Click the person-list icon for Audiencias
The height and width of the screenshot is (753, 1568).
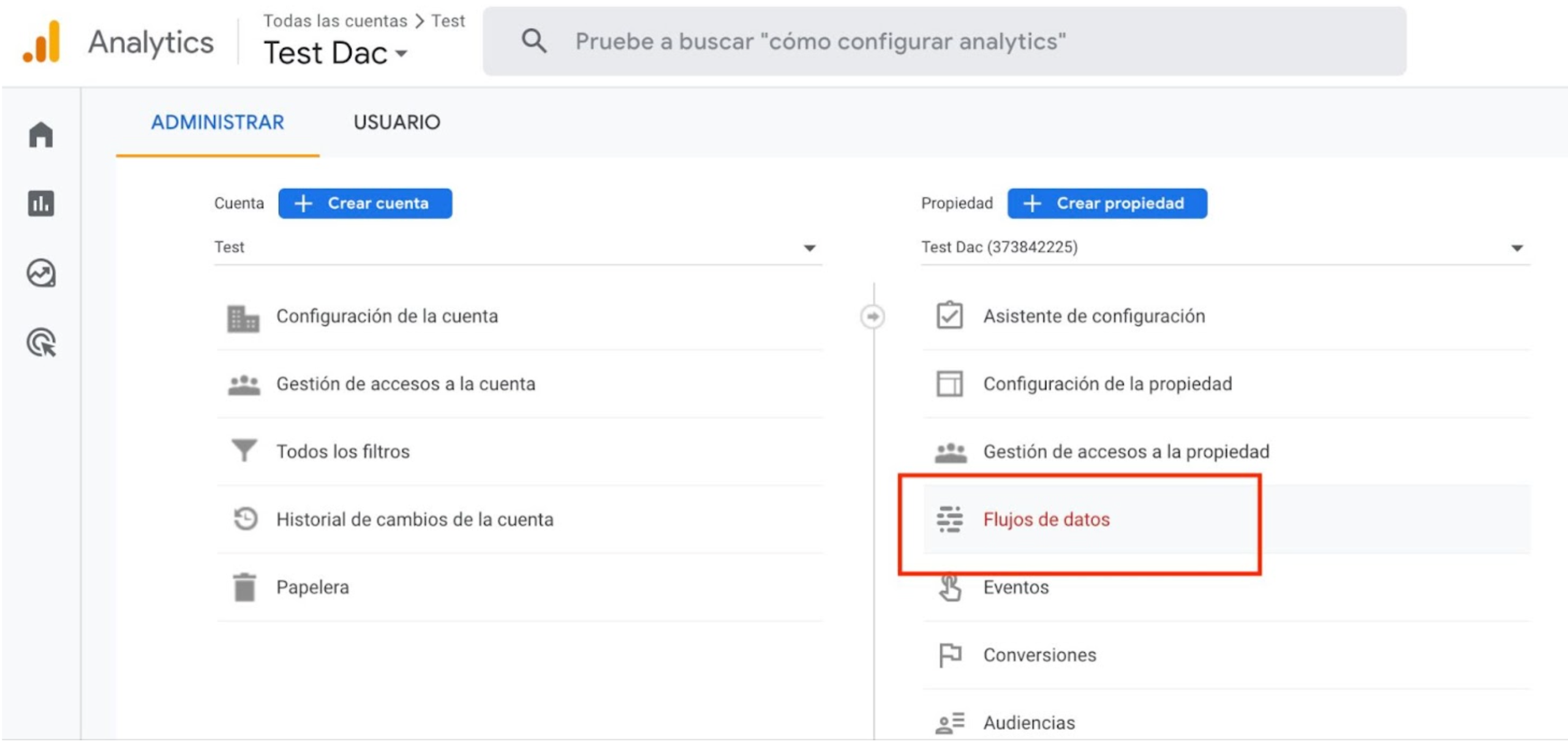pos(950,723)
